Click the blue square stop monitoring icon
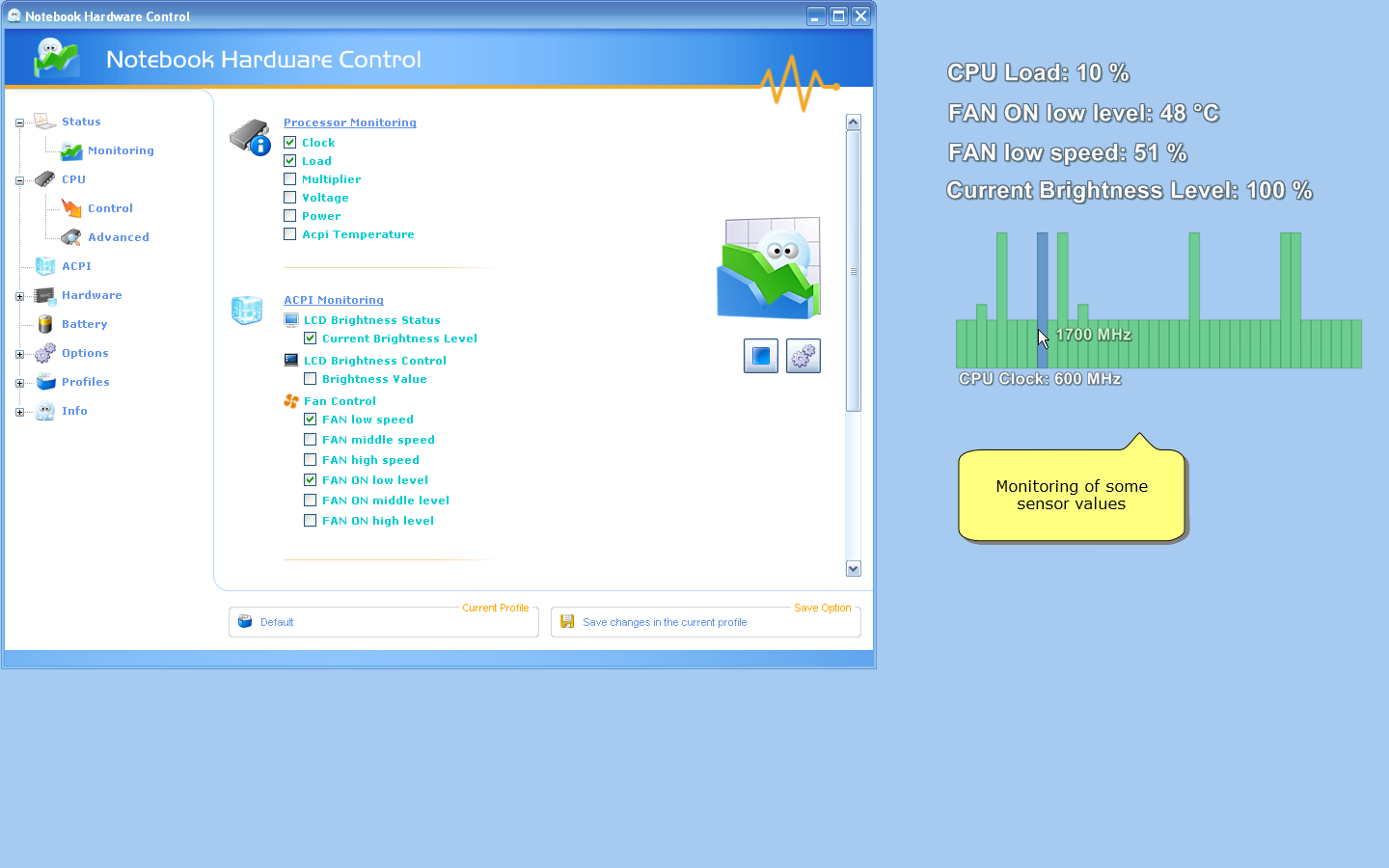 point(760,356)
